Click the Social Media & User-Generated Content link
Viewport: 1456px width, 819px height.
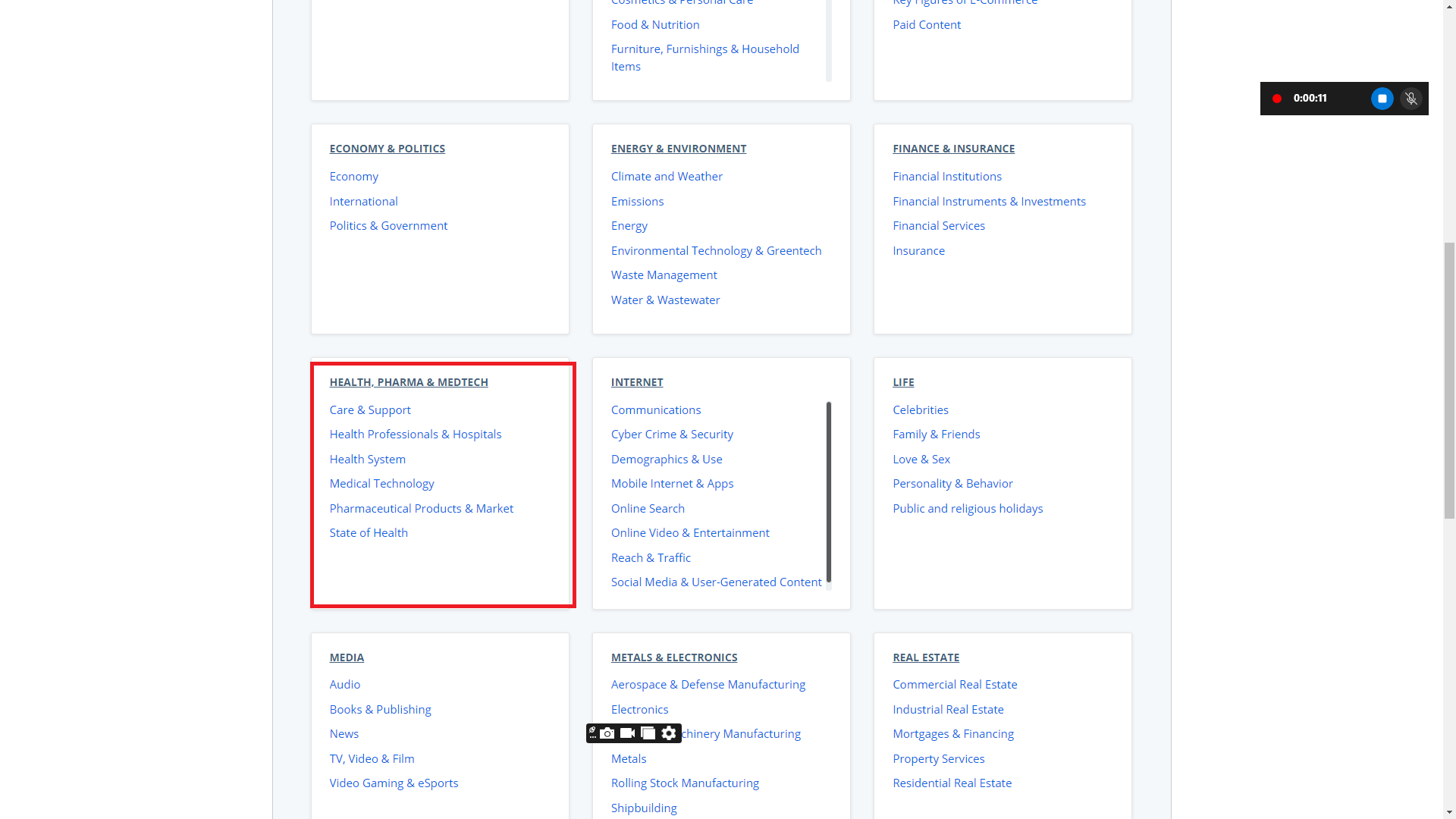pyautogui.click(x=715, y=582)
